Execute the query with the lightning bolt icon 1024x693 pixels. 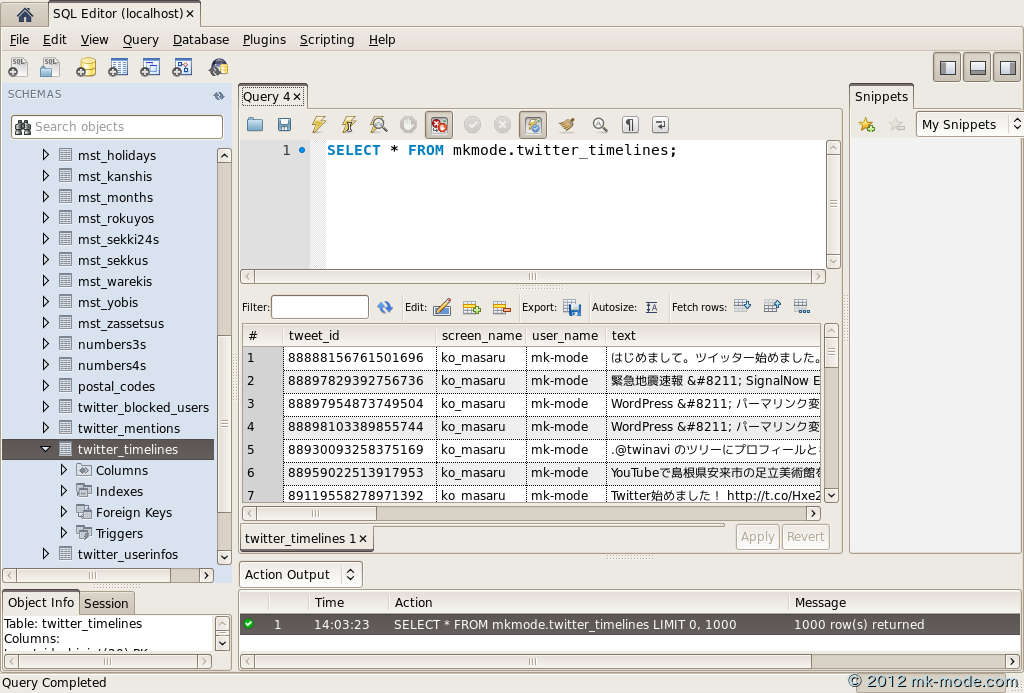(318, 125)
